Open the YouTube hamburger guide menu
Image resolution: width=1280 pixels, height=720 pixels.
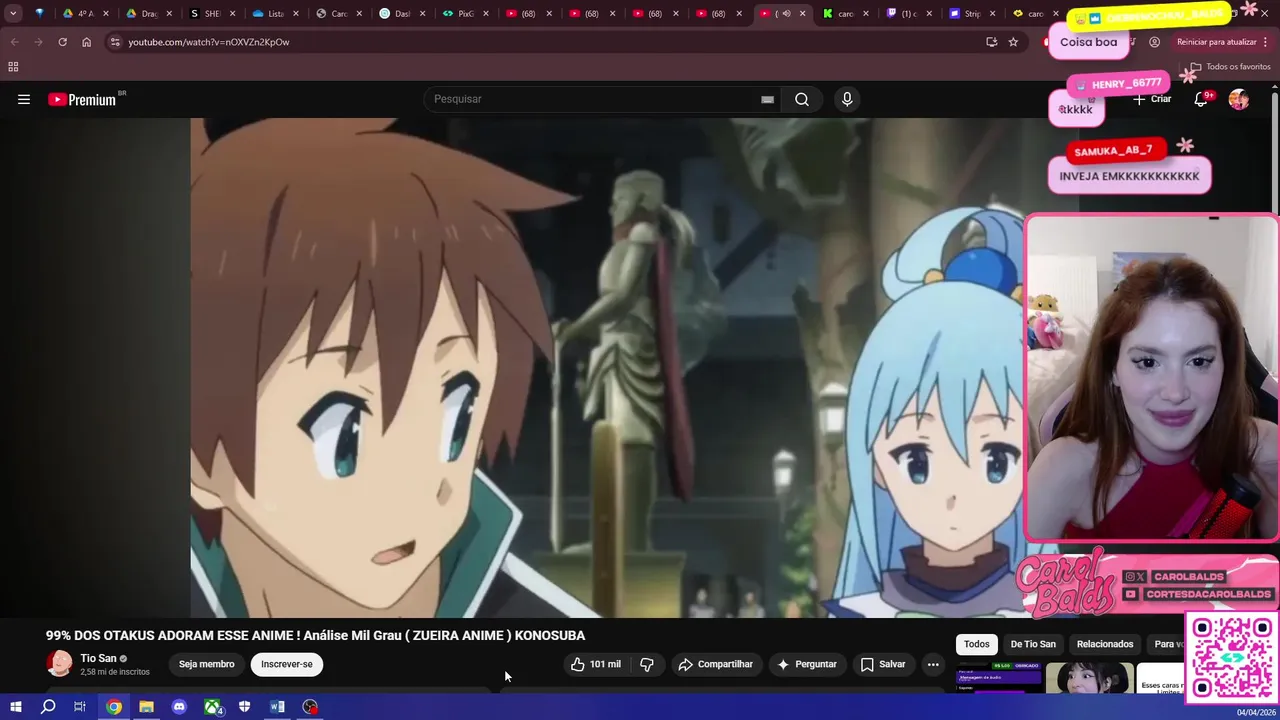pos(24,99)
